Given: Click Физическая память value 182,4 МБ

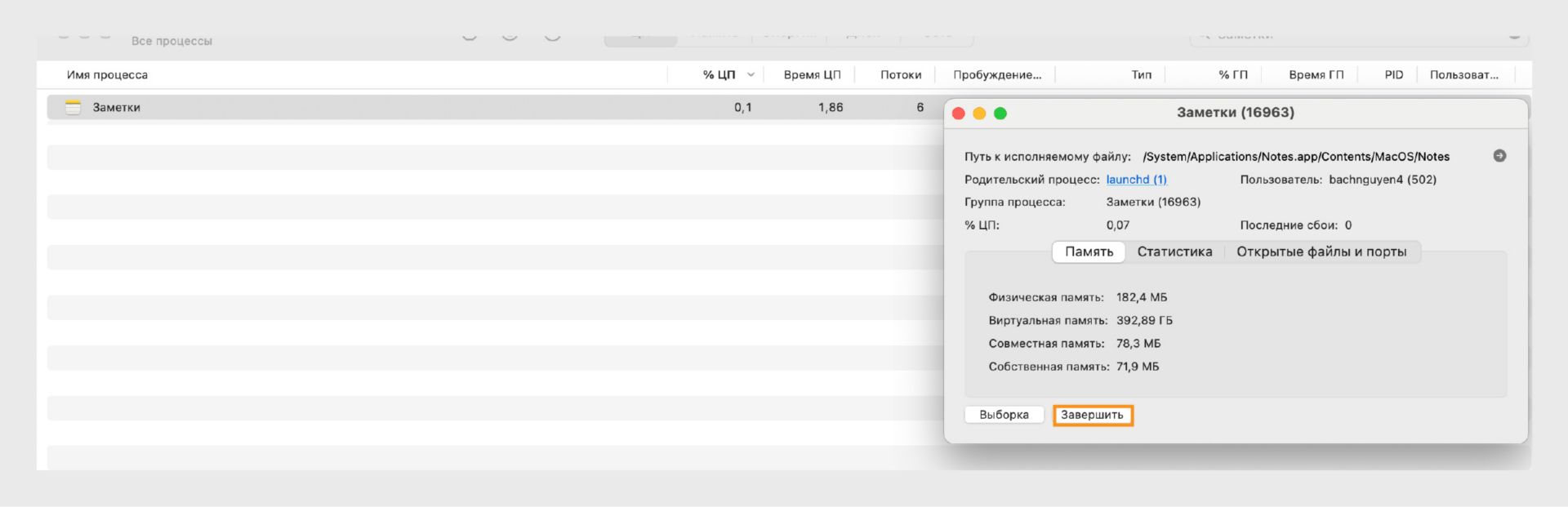Looking at the screenshot, I should click(1142, 297).
